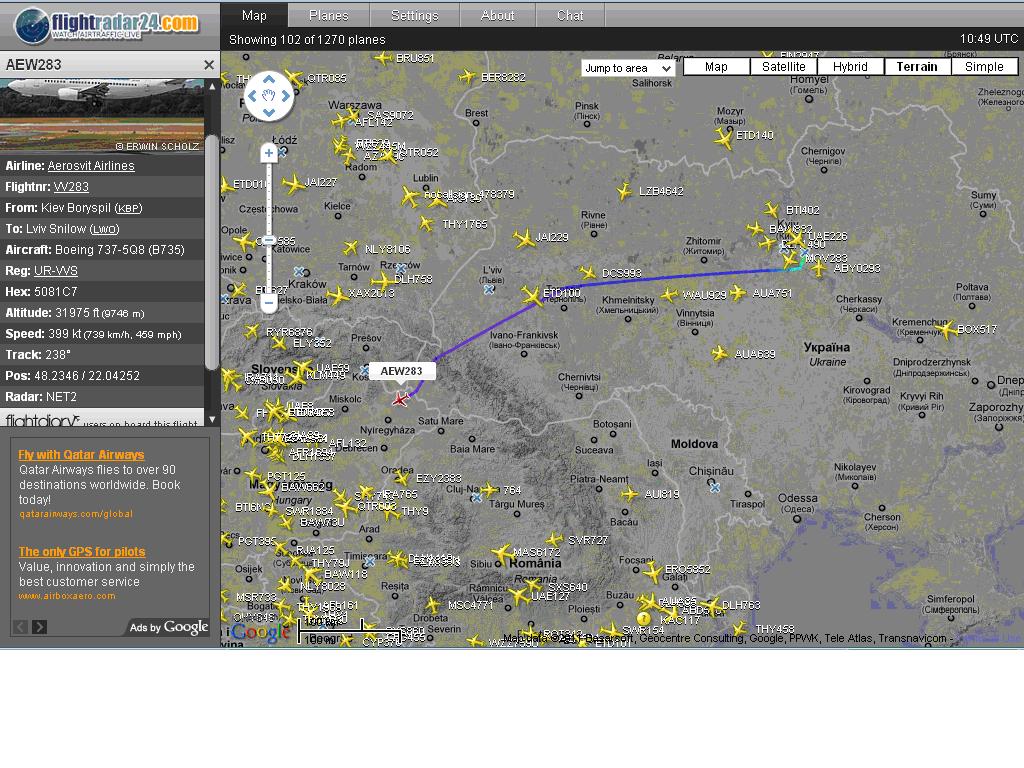Click the L'viv airport marker

tap(489, 289)
